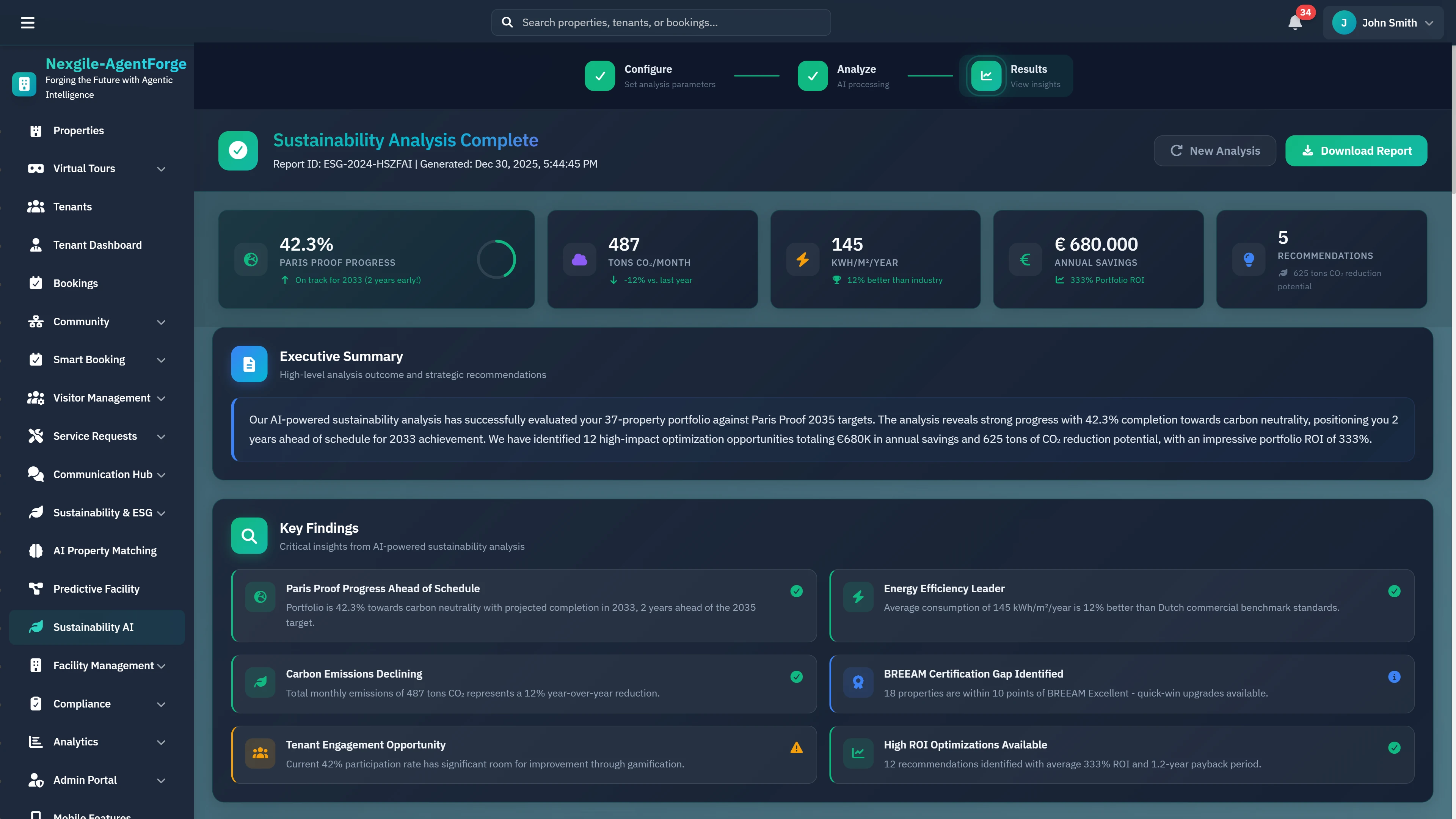Open the hamburger menu at top left
The height and width of the screenshot is (819, 1456).
[x=28, y=22]
